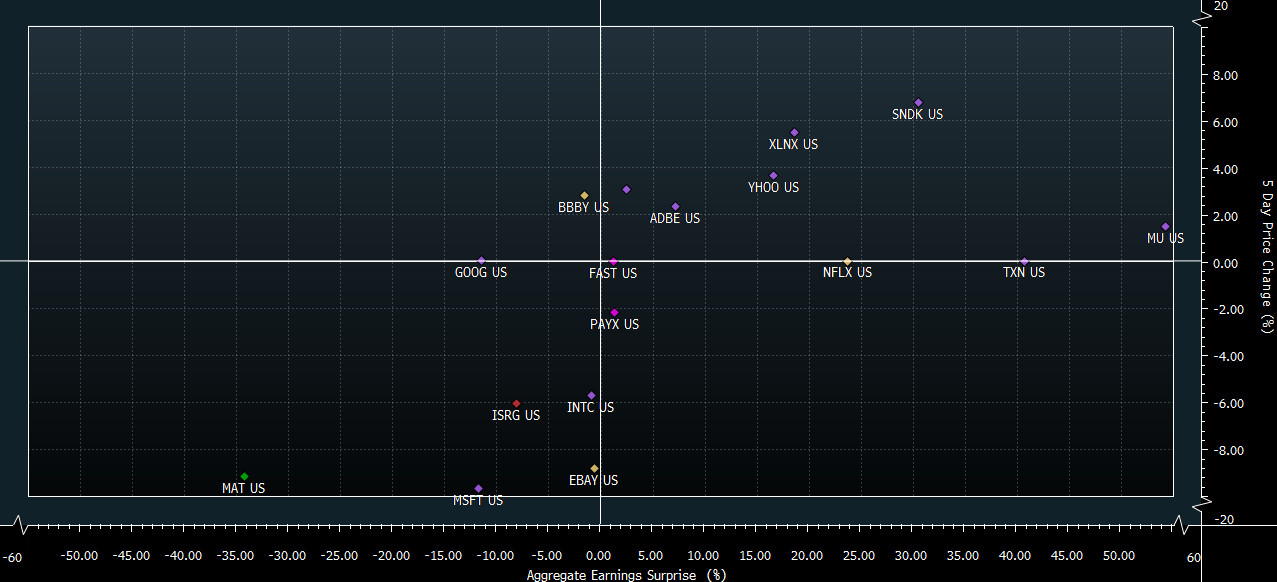Click the red ISRG US data point

[516, 403]
